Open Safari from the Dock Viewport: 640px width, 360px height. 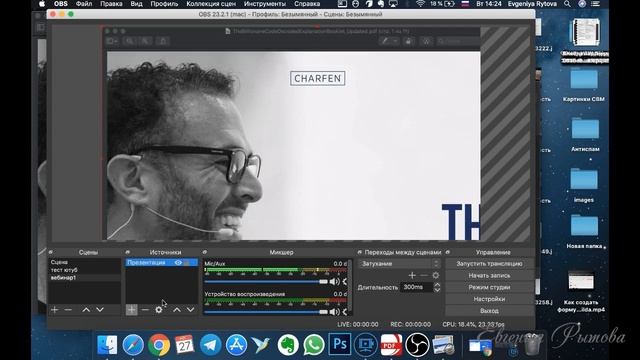click(133, 344)
